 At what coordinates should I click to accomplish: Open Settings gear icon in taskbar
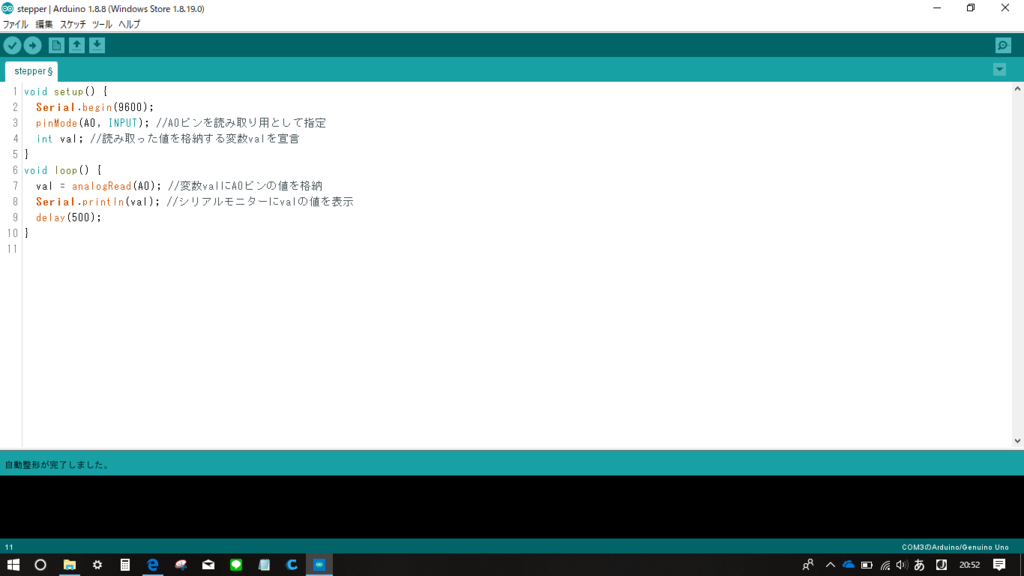tap(97, 565)
